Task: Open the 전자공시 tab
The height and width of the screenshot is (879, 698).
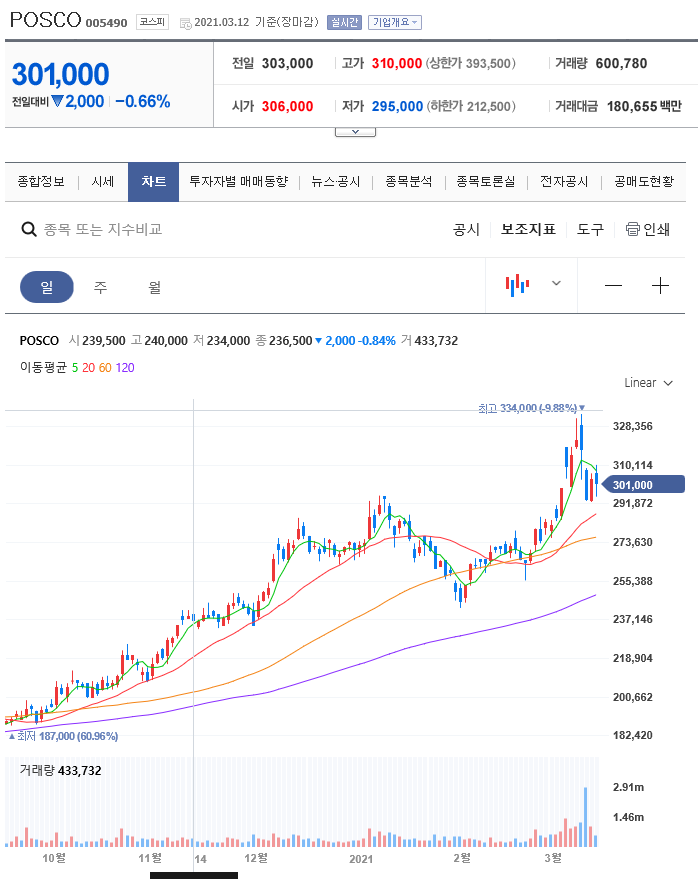Action: (564, 182)
